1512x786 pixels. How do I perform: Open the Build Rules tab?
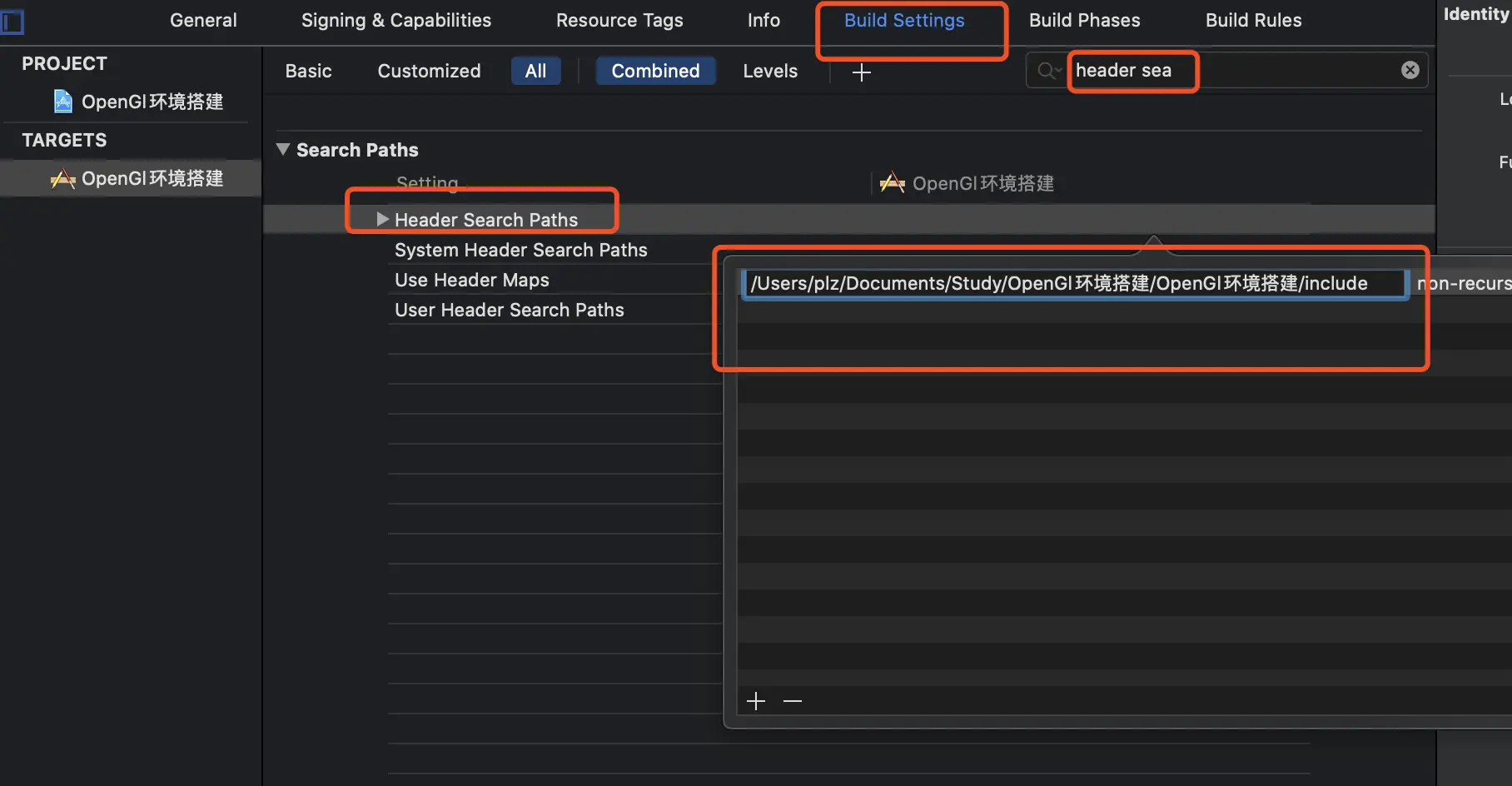(x=1253, y=20)
